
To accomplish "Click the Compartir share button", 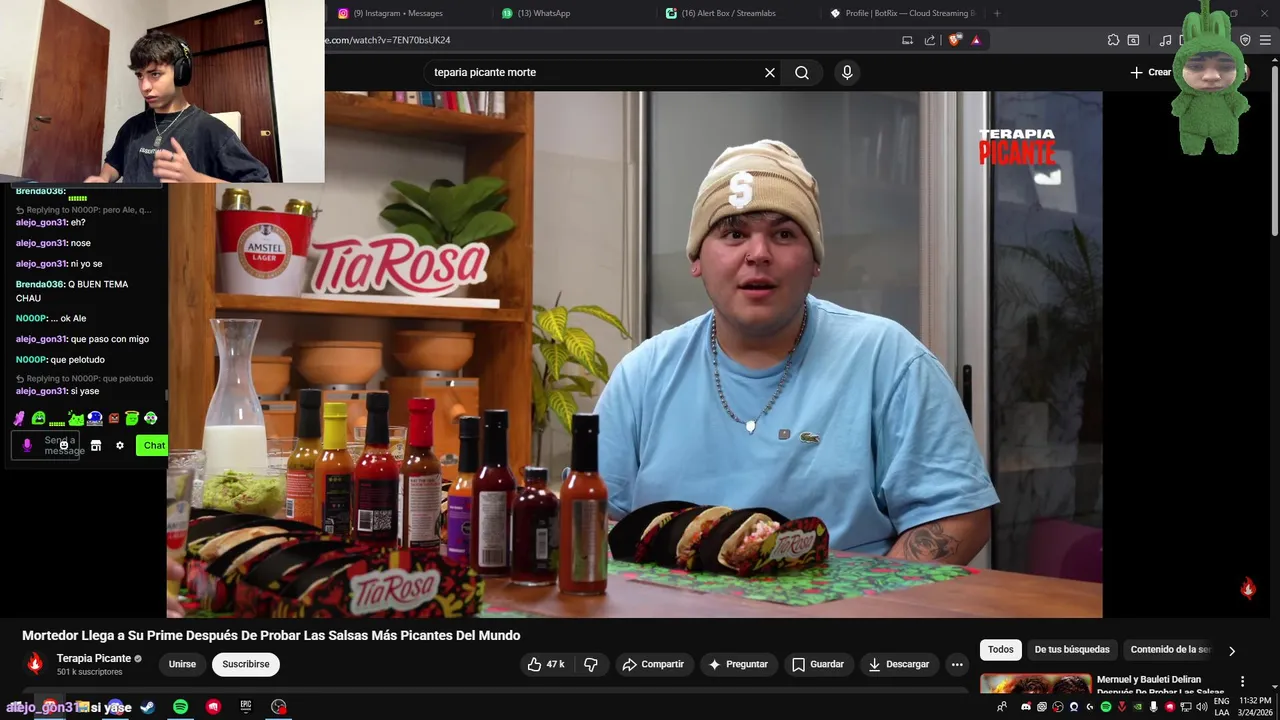I will [x=653, y=664].
